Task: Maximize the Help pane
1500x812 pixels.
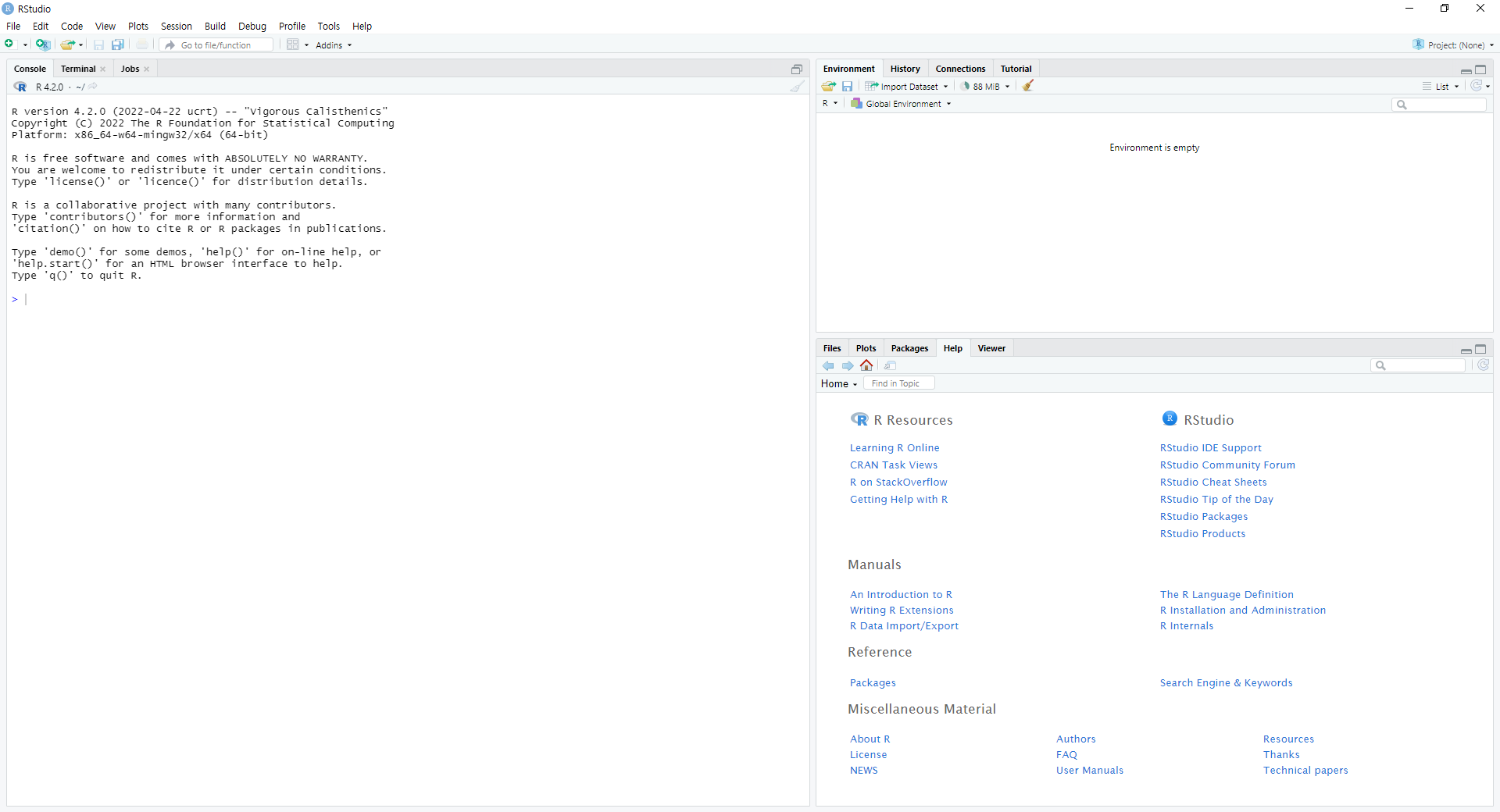Action: click(1480, 349)
